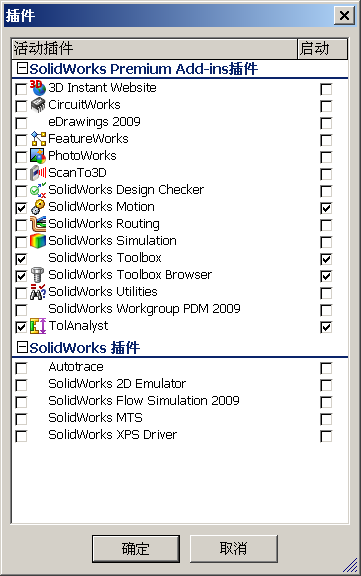Click the SolidWorks Routing pipe icon
Image resolution: width=361 pixels, height=576 pixels.
click(38, 224)
